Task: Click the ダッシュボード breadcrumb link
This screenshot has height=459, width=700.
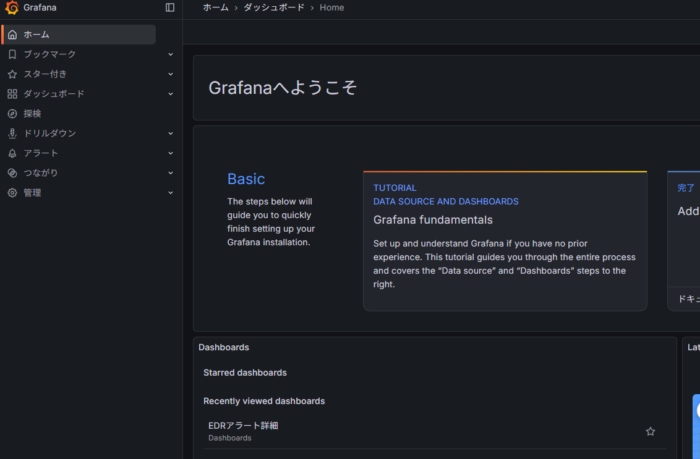Action: pos(274,7)
